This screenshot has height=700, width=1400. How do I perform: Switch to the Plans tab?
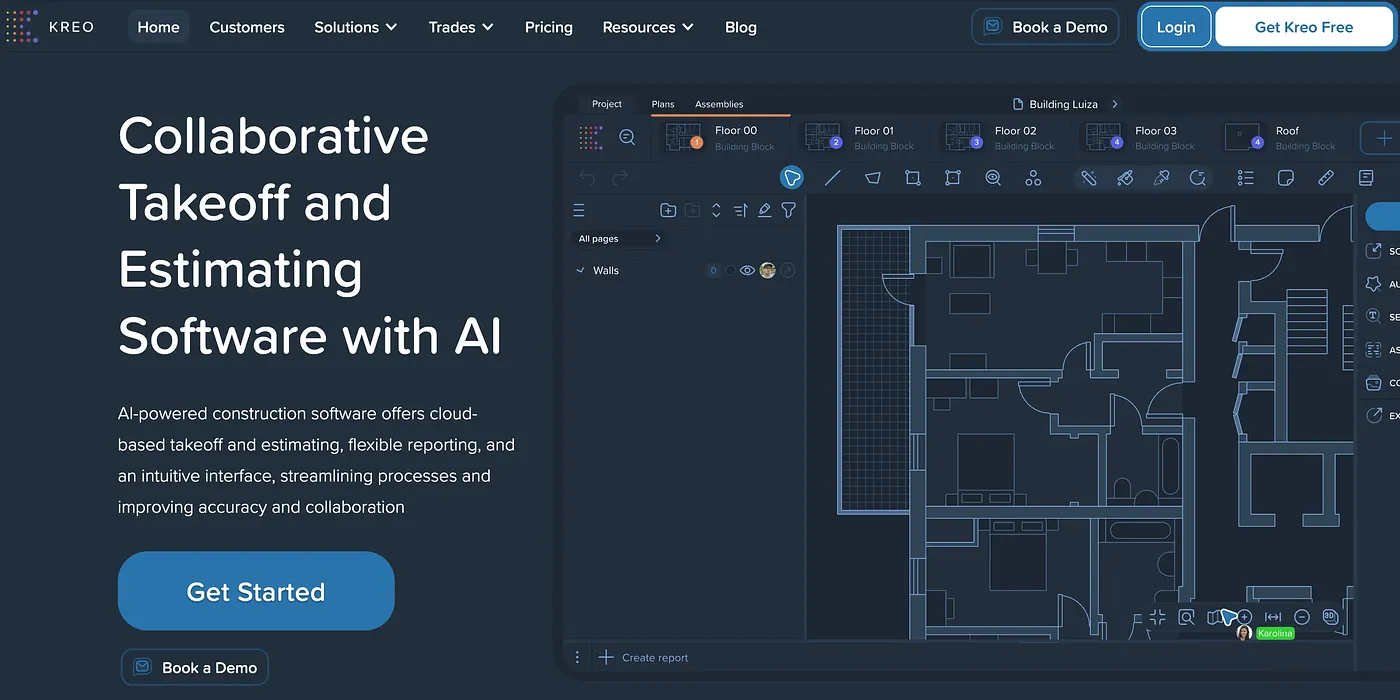point(663,104)
